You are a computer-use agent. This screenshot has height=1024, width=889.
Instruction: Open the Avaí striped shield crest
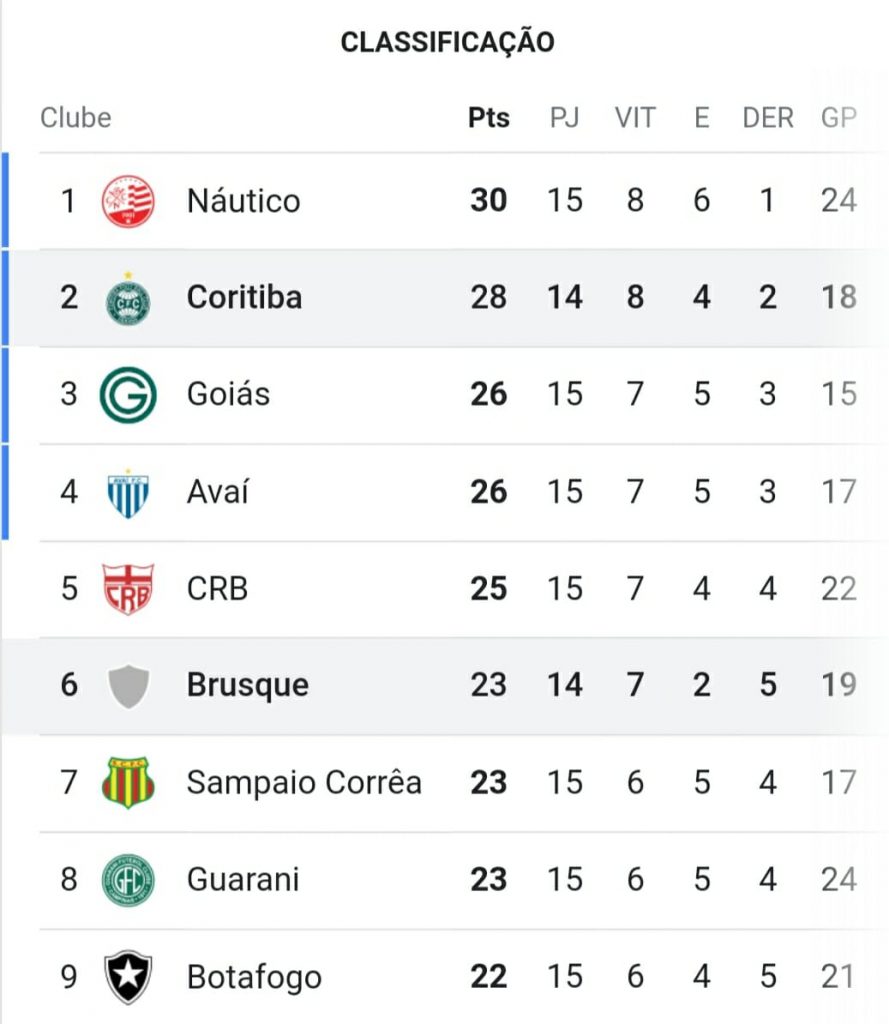(128, 493)
